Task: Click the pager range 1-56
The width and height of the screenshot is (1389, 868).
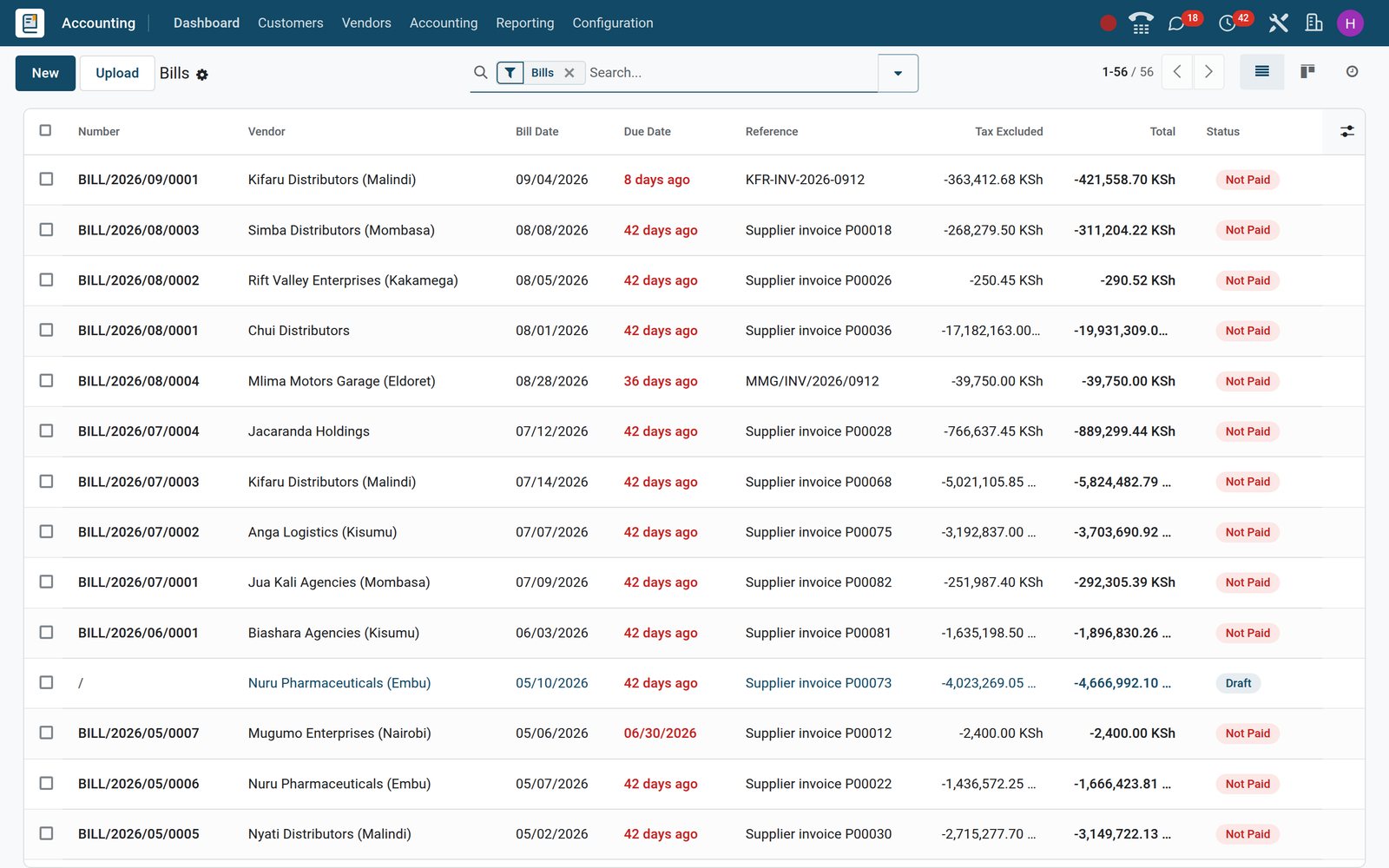Action: (x=1115, y=72)
